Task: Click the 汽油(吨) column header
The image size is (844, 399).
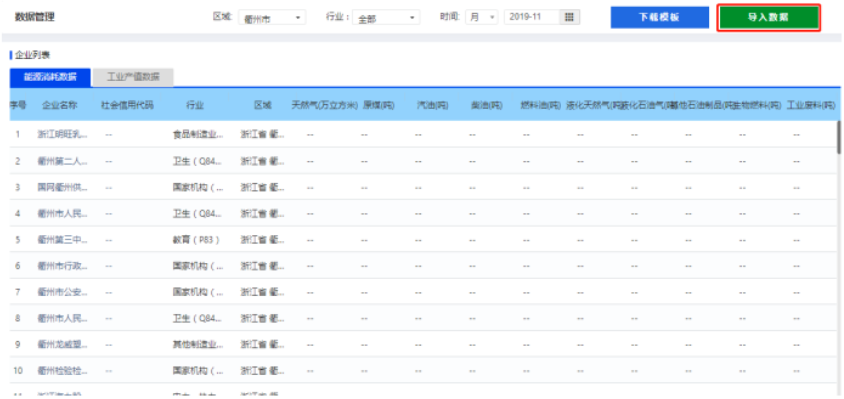Action: tap(432, 105)
